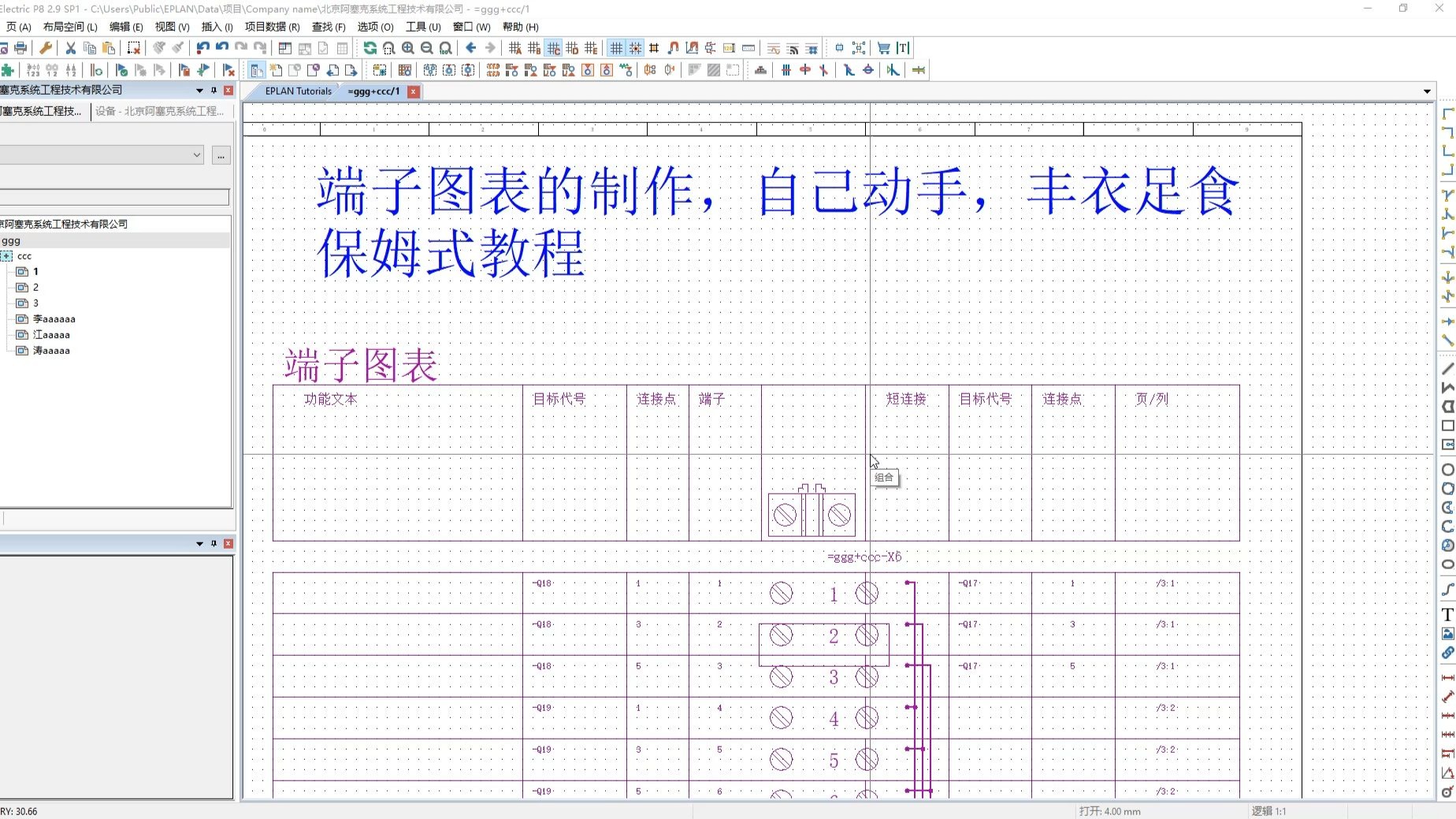
Task: Click the Zoom In magnifier icon
Action: point(408,47)
